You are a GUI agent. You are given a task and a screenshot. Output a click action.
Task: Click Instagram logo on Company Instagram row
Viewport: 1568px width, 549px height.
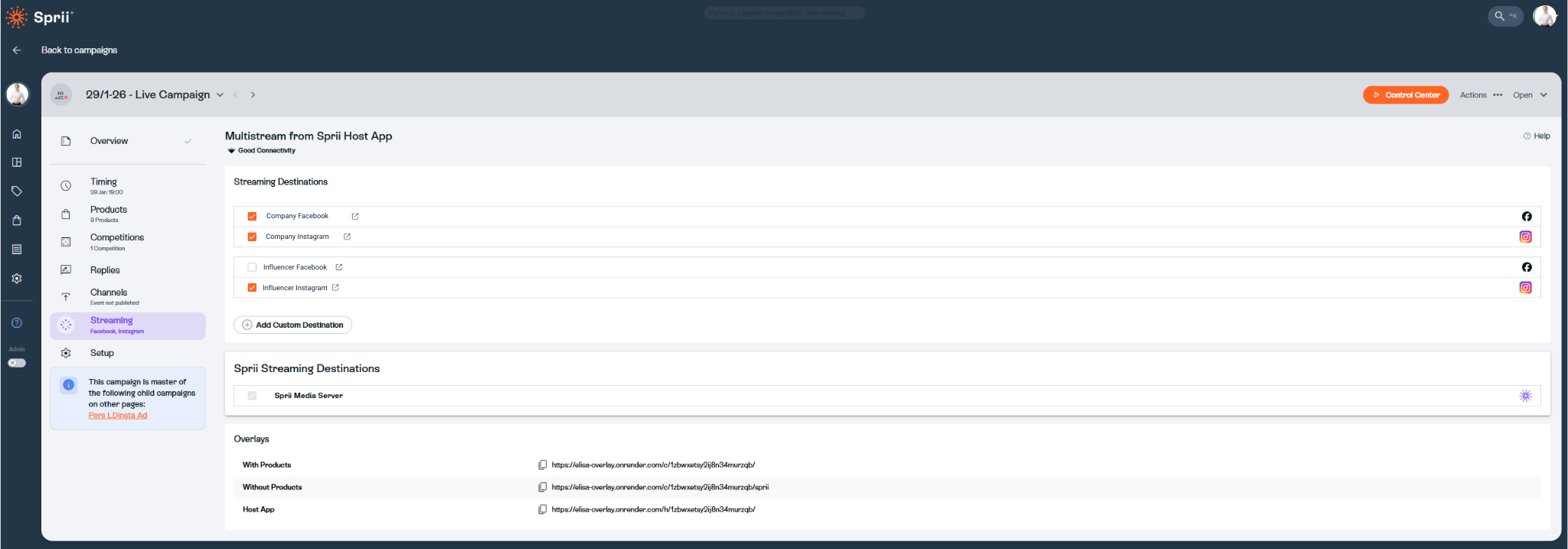[1526, 237]
